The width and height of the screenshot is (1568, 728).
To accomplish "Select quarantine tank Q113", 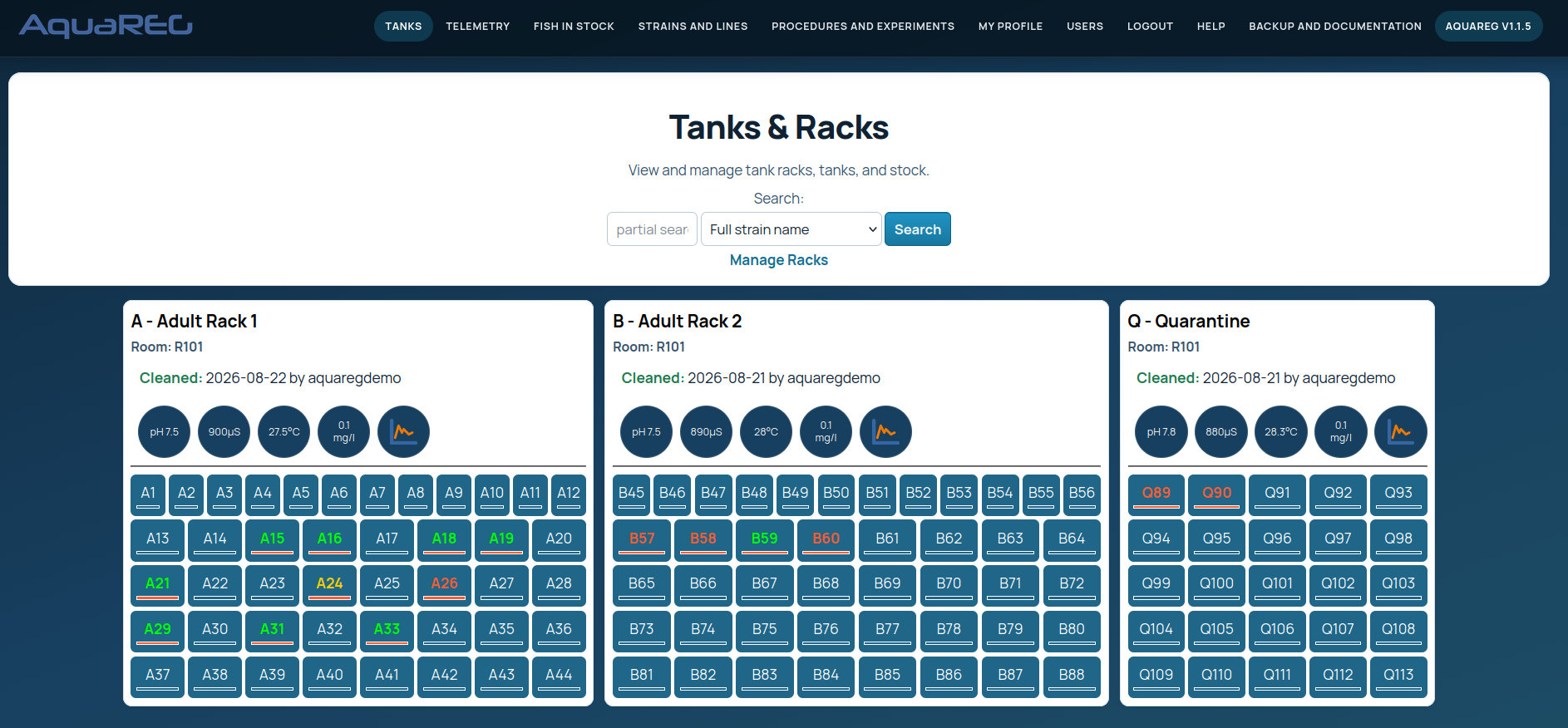I will point(1398,676).
